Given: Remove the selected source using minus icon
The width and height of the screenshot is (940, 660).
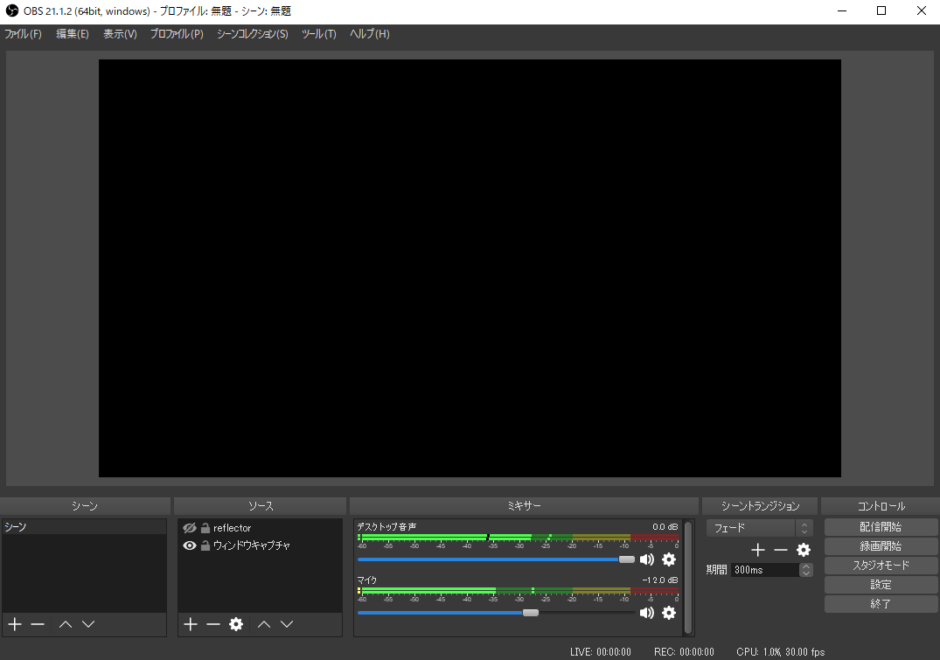Looking at the screenshot, I should point(212,624).
